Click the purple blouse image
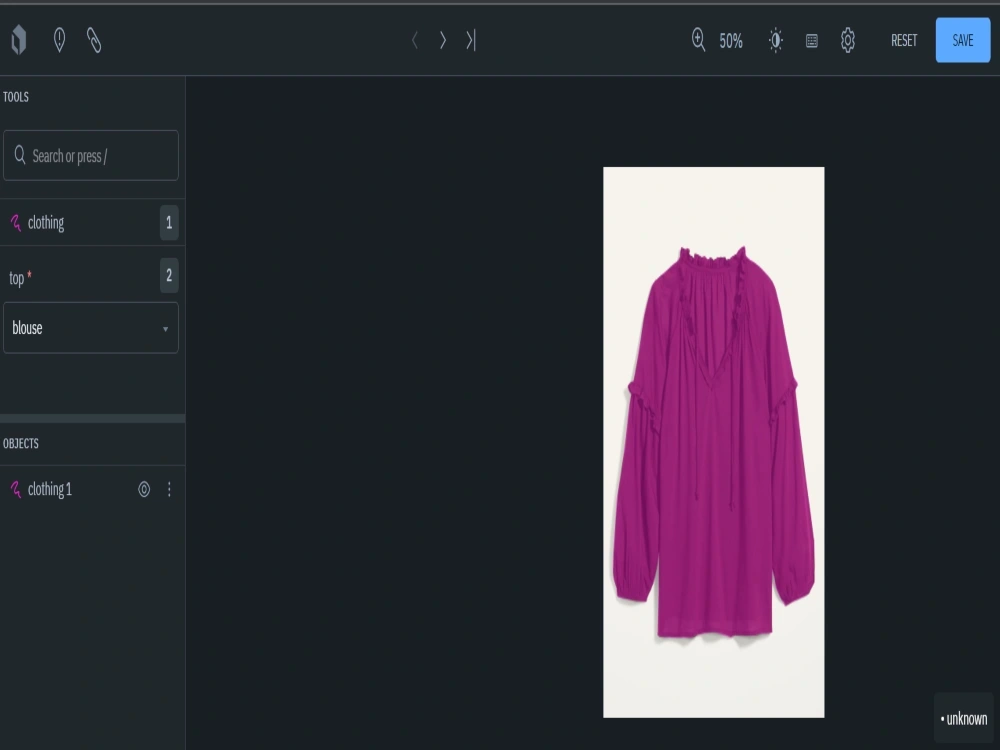The width and height of the screenshot is (1000, 750). [x=714, y=442]
